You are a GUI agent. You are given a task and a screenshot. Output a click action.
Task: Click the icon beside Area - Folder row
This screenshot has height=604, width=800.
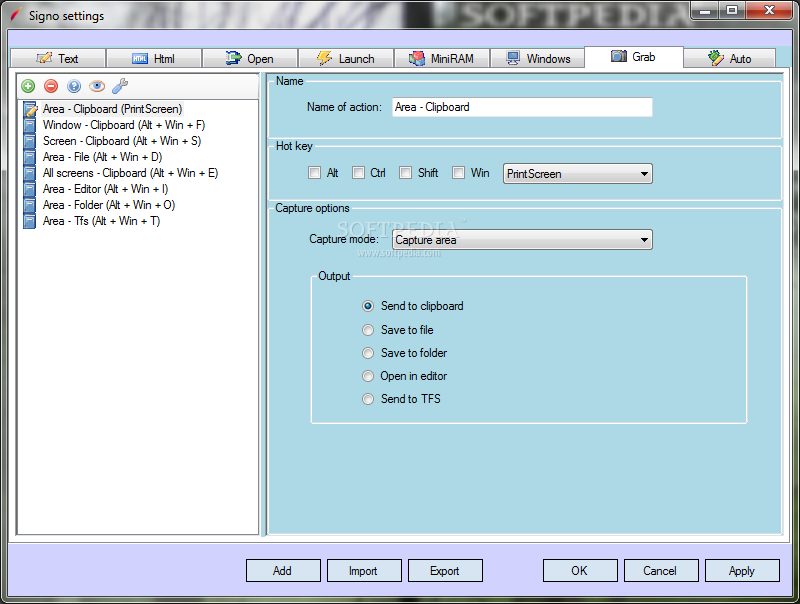tap(30, 205)
